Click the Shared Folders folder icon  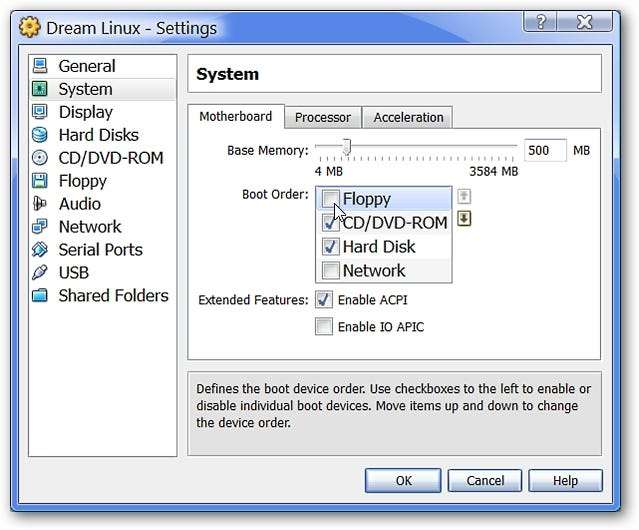coord(40,295)
